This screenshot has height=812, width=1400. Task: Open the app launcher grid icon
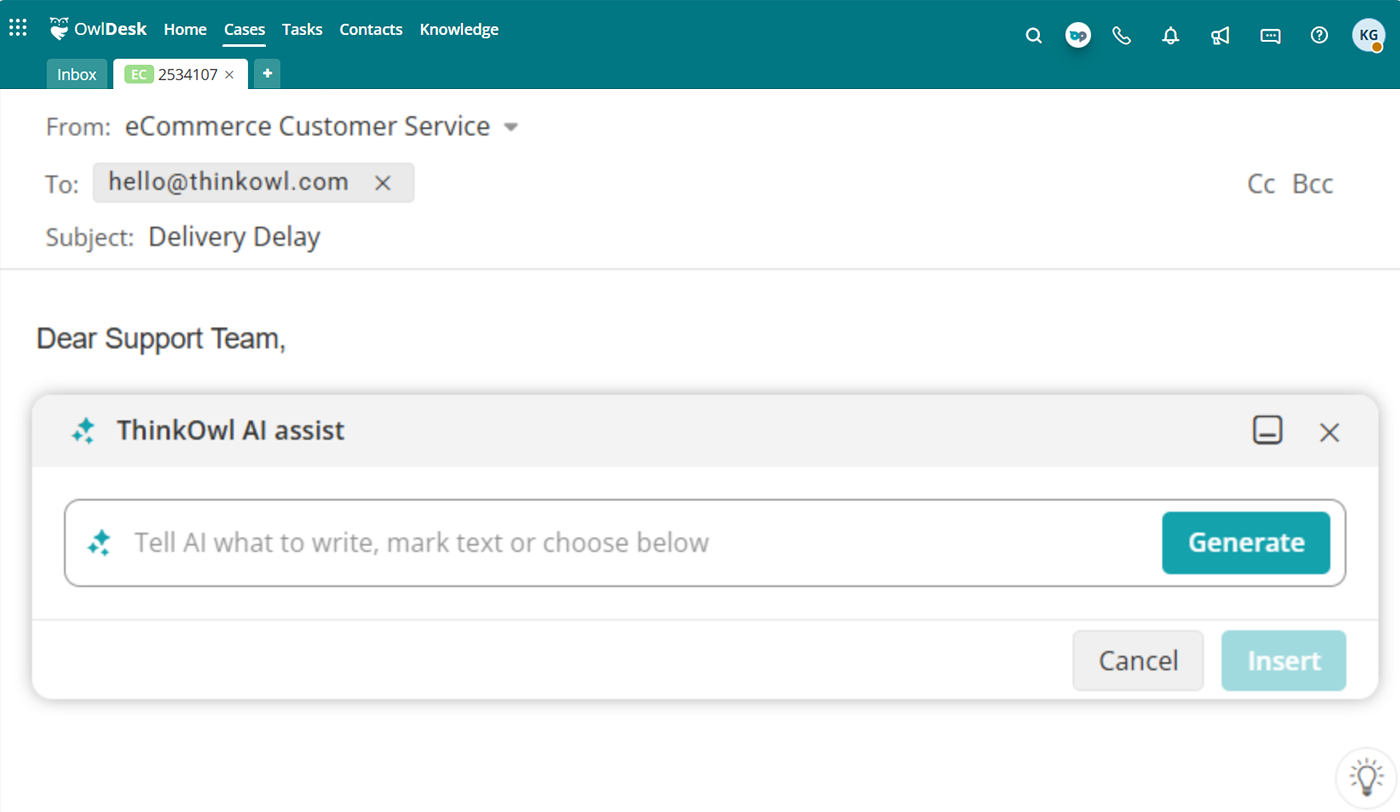click(x=18, y=29)
